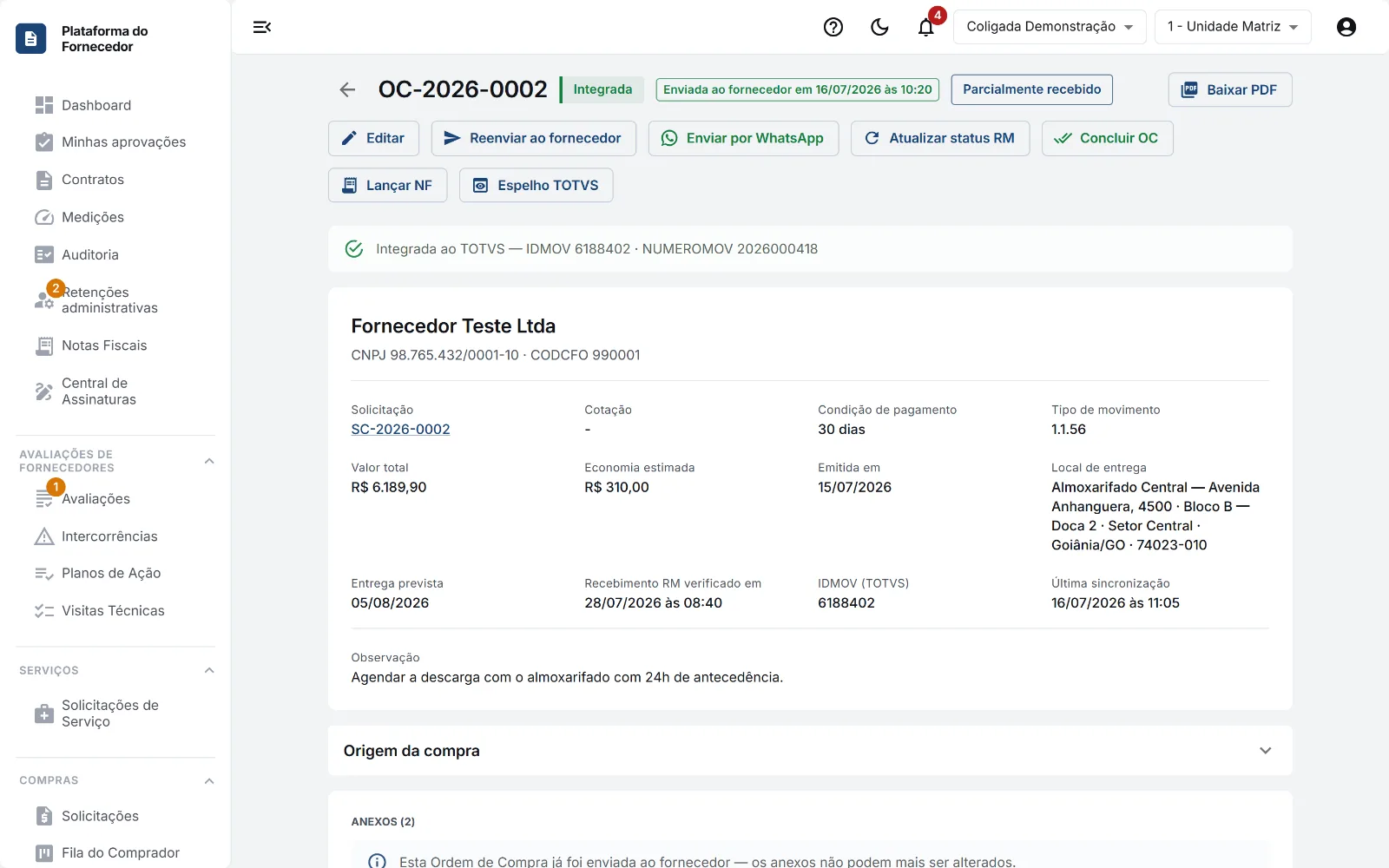Click the Integrada status chip
Viewport: 1389px width, 868px height.
click(x=602, y=89)
